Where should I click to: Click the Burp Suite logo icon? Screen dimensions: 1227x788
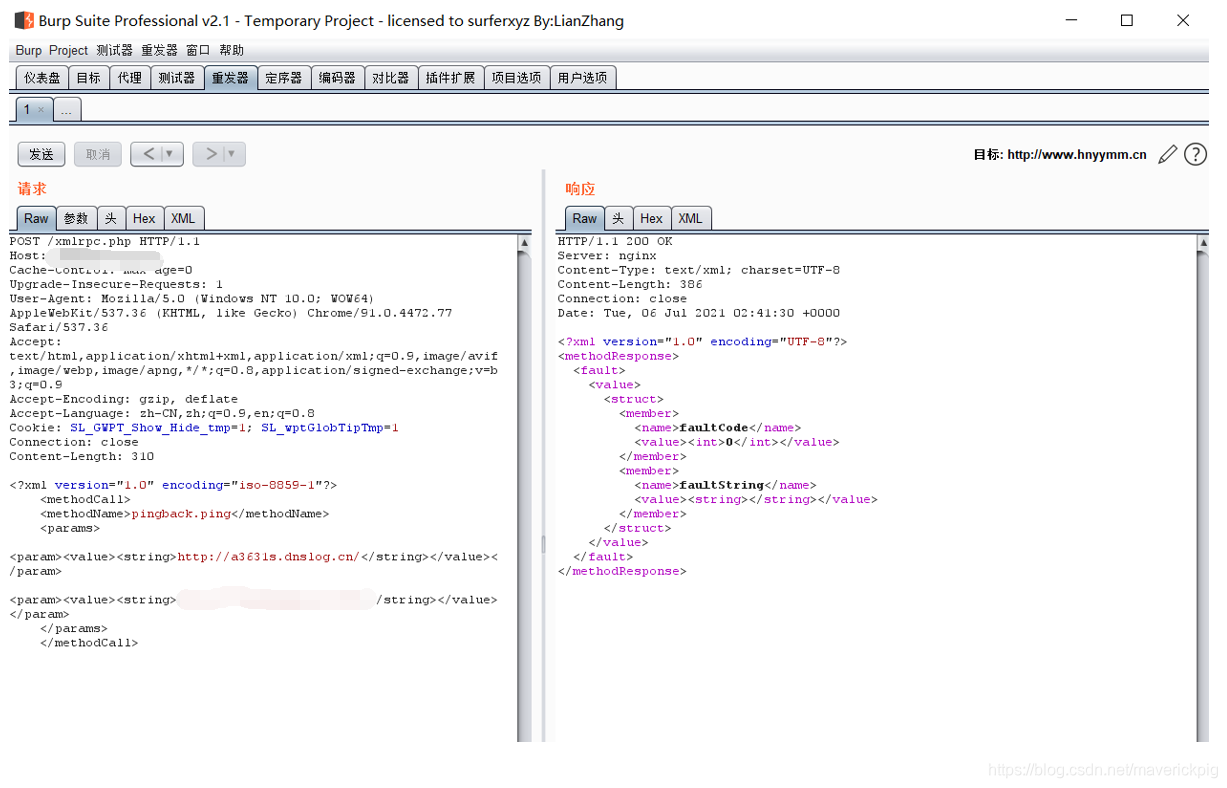(24, 20)
